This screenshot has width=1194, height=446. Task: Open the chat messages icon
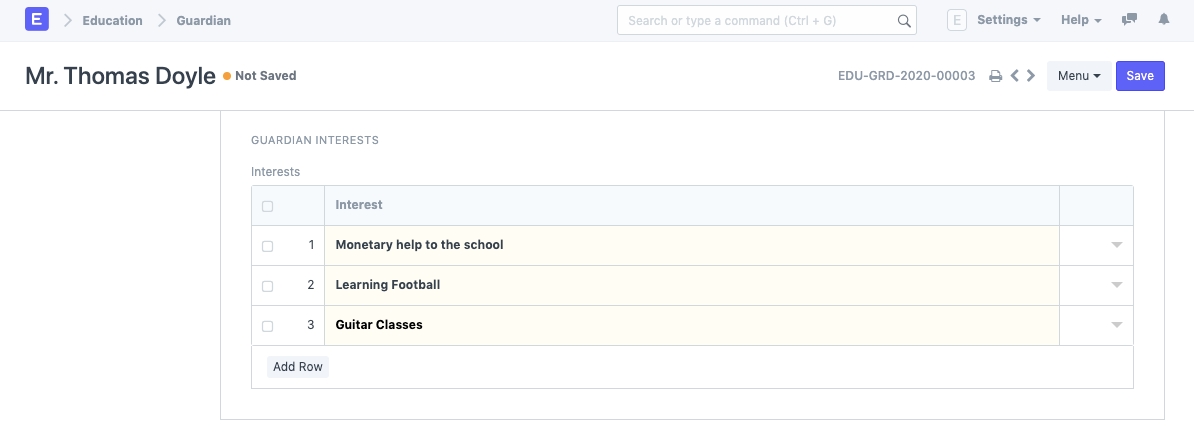click(1130, 20)
